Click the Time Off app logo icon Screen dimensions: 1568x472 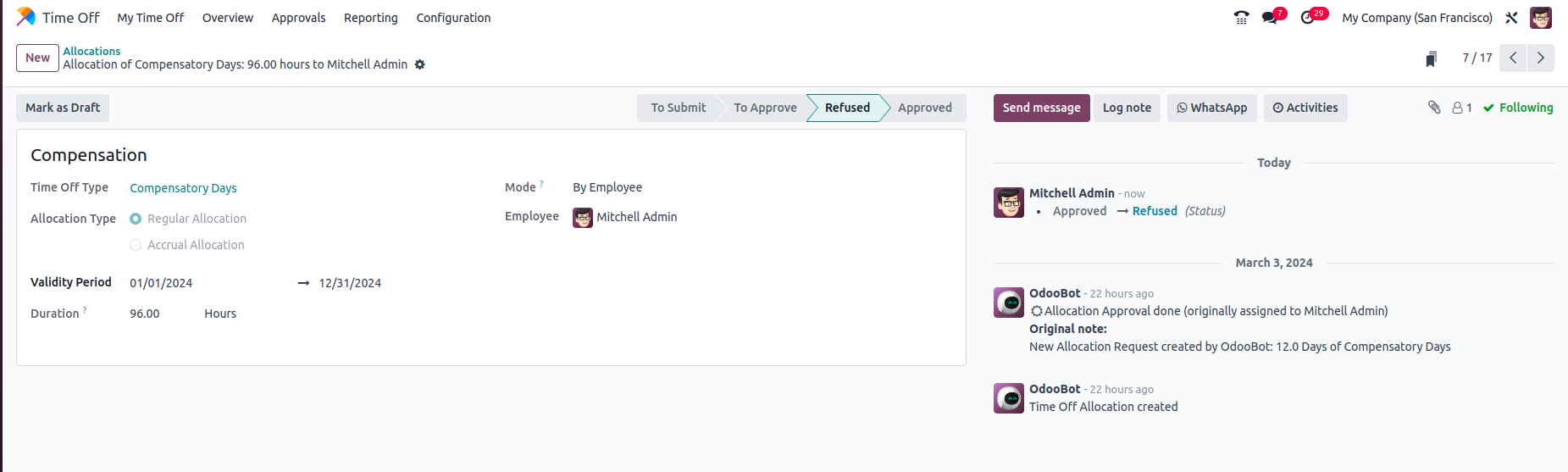pos(26,17)
